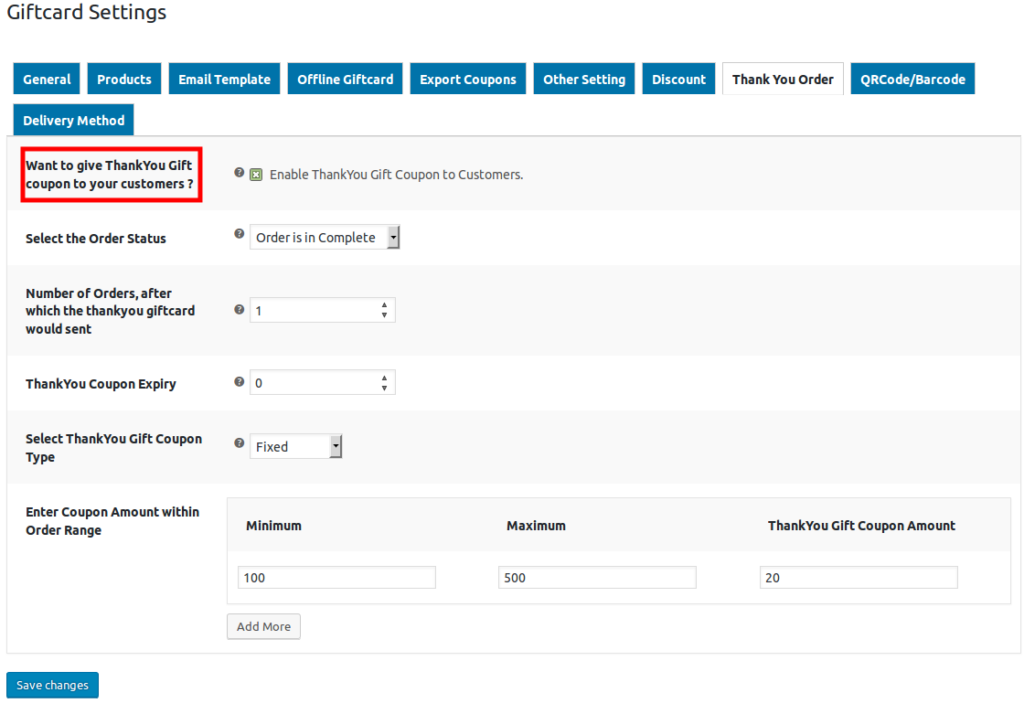Click the 'Minimum' column header
Image resolution: width=1024 pixels, height=714 pixels.
point(274,526)
